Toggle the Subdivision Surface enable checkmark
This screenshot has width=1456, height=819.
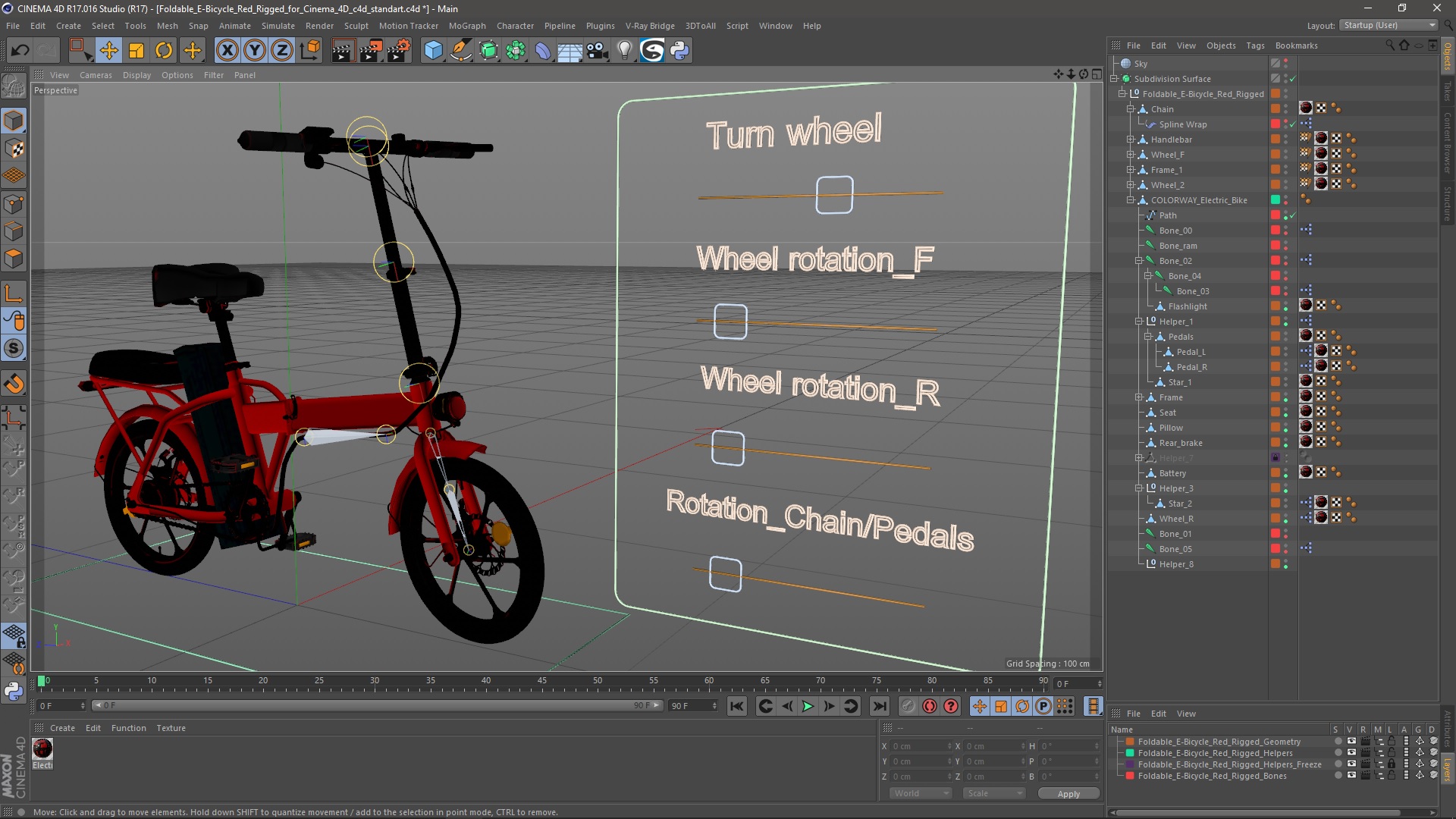coord(1293,79)
